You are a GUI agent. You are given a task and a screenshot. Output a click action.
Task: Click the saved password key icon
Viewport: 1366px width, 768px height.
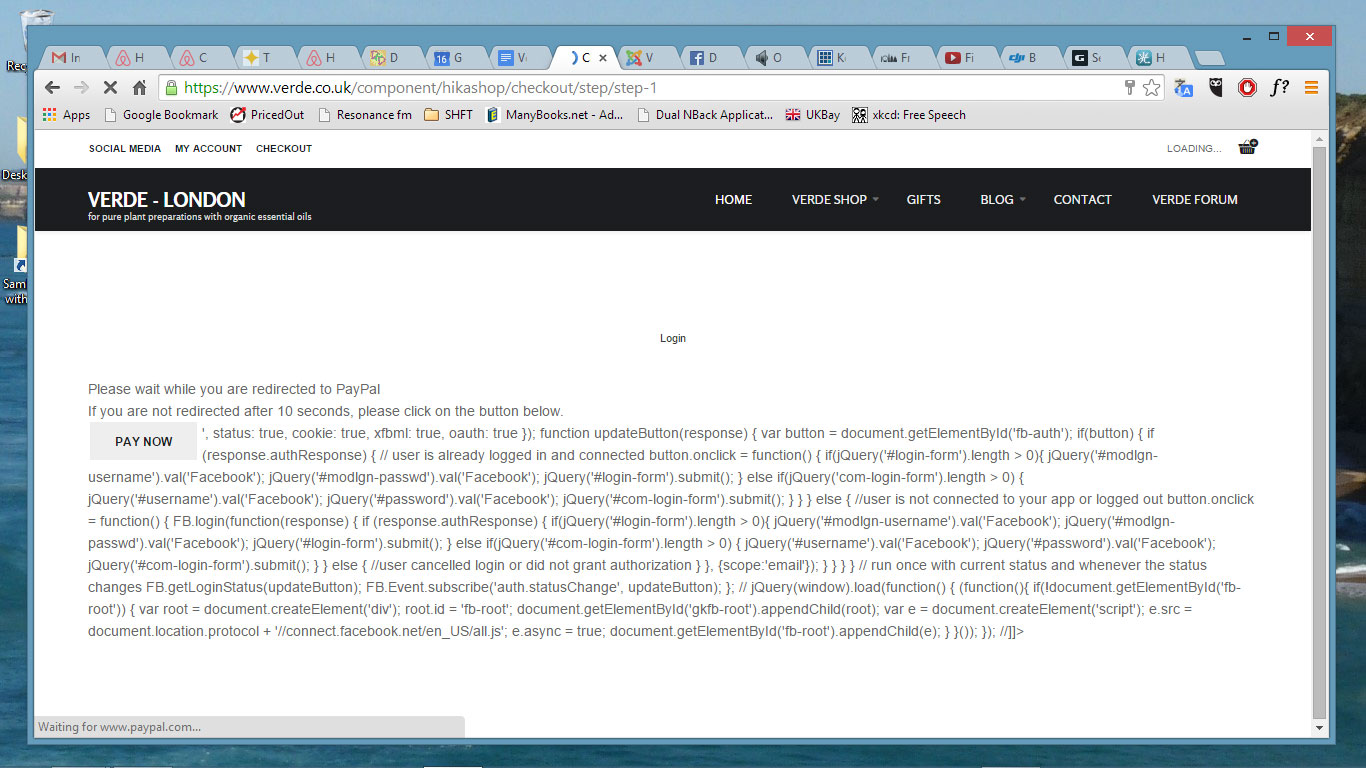(1130, 88)
